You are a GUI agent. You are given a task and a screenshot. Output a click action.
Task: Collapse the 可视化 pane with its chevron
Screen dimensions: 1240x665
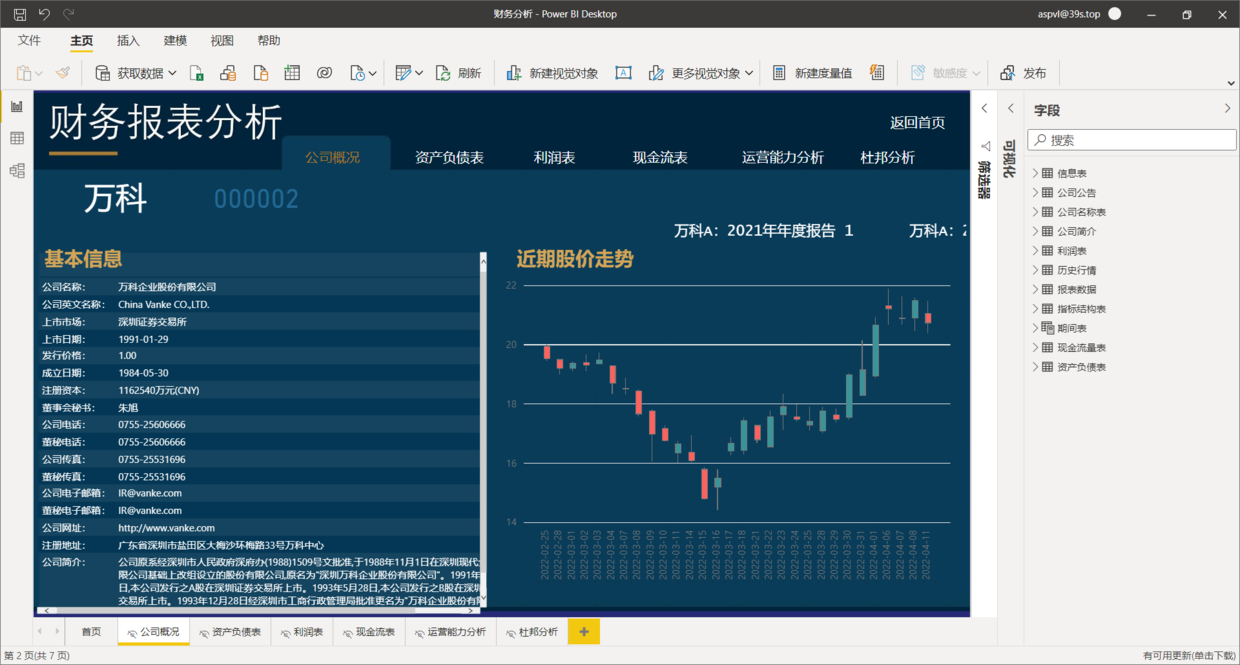coord(1011,108)
